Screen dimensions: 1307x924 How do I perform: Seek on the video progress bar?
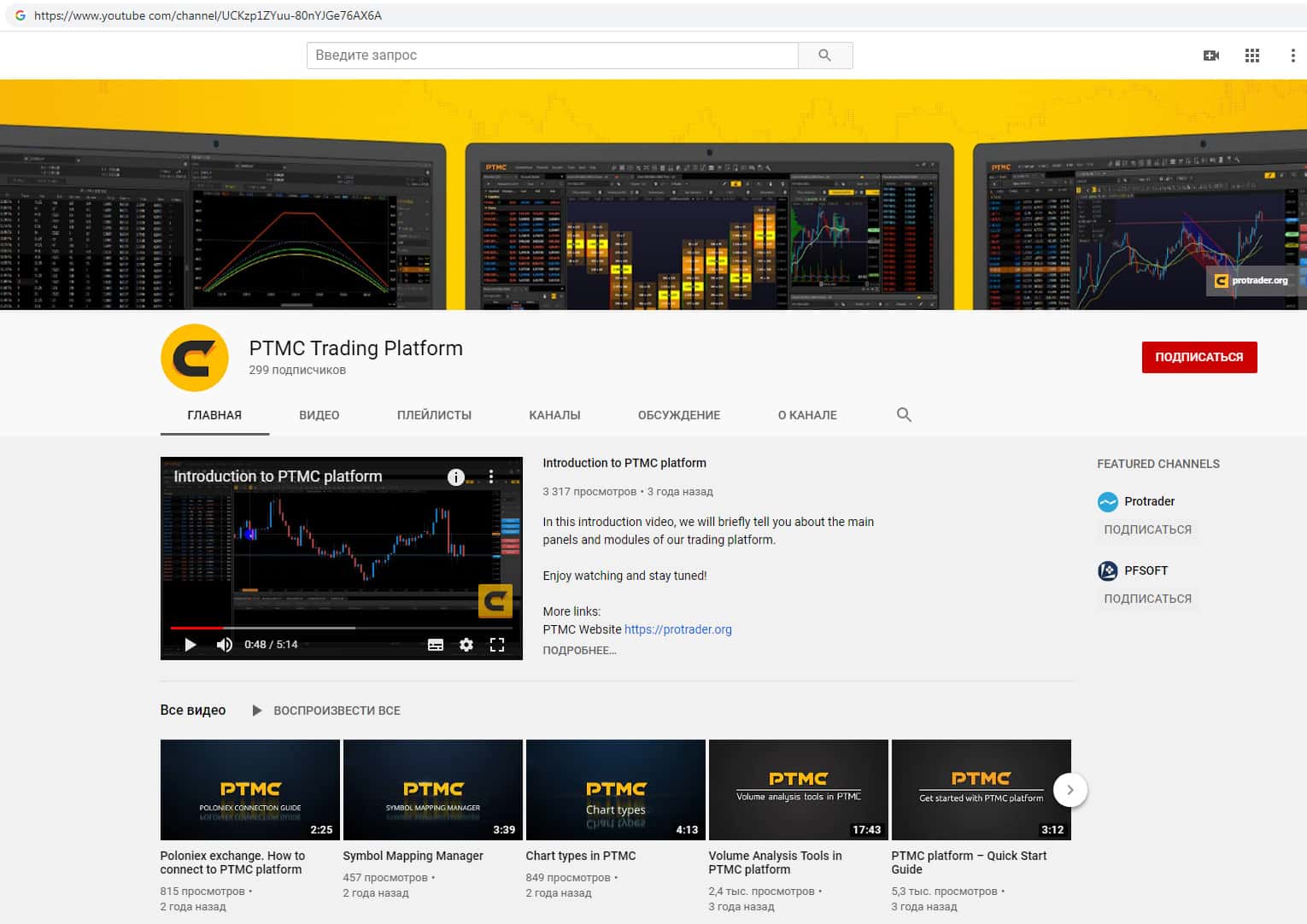pos(341,628)
